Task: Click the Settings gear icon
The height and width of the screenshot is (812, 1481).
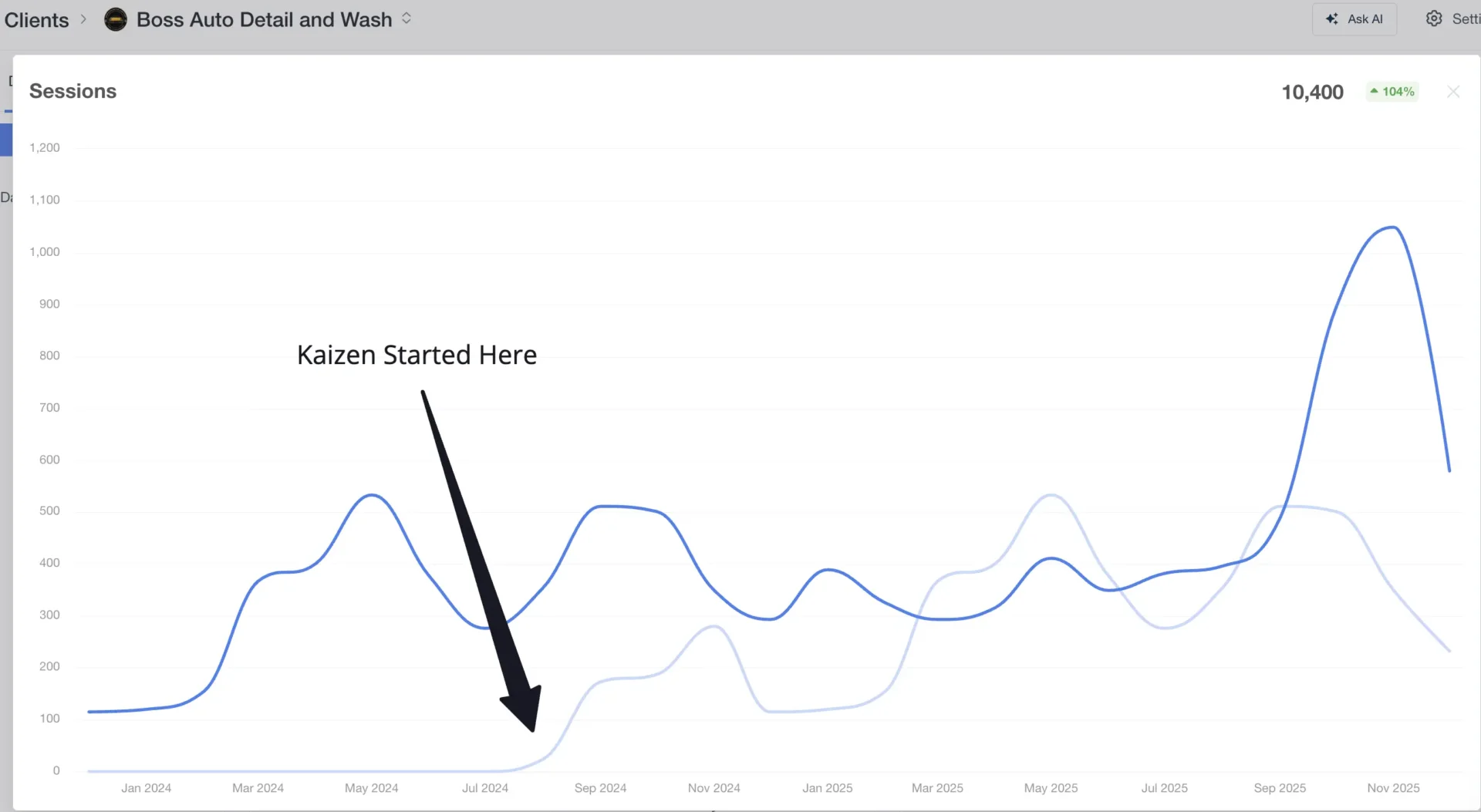Action: (1433, 19)
